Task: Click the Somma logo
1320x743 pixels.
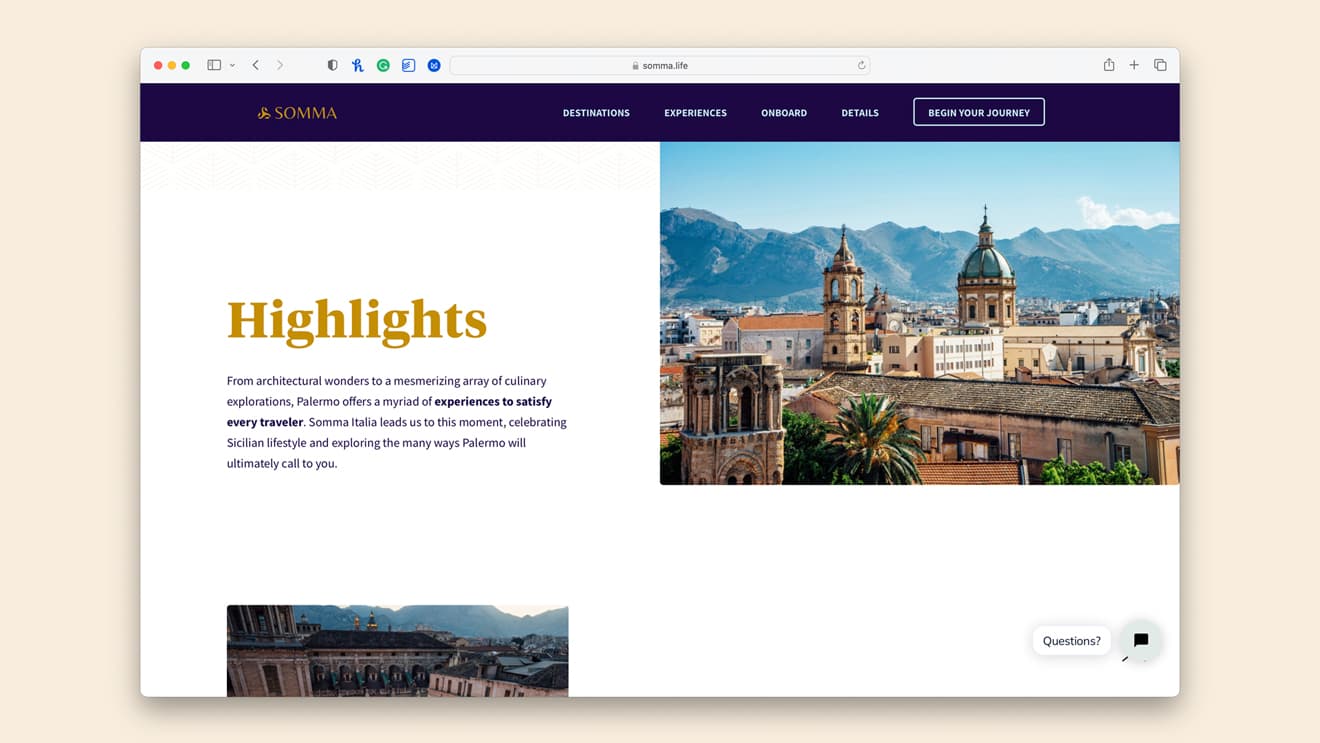Action: pyautogui.click(x=297, y=113)
